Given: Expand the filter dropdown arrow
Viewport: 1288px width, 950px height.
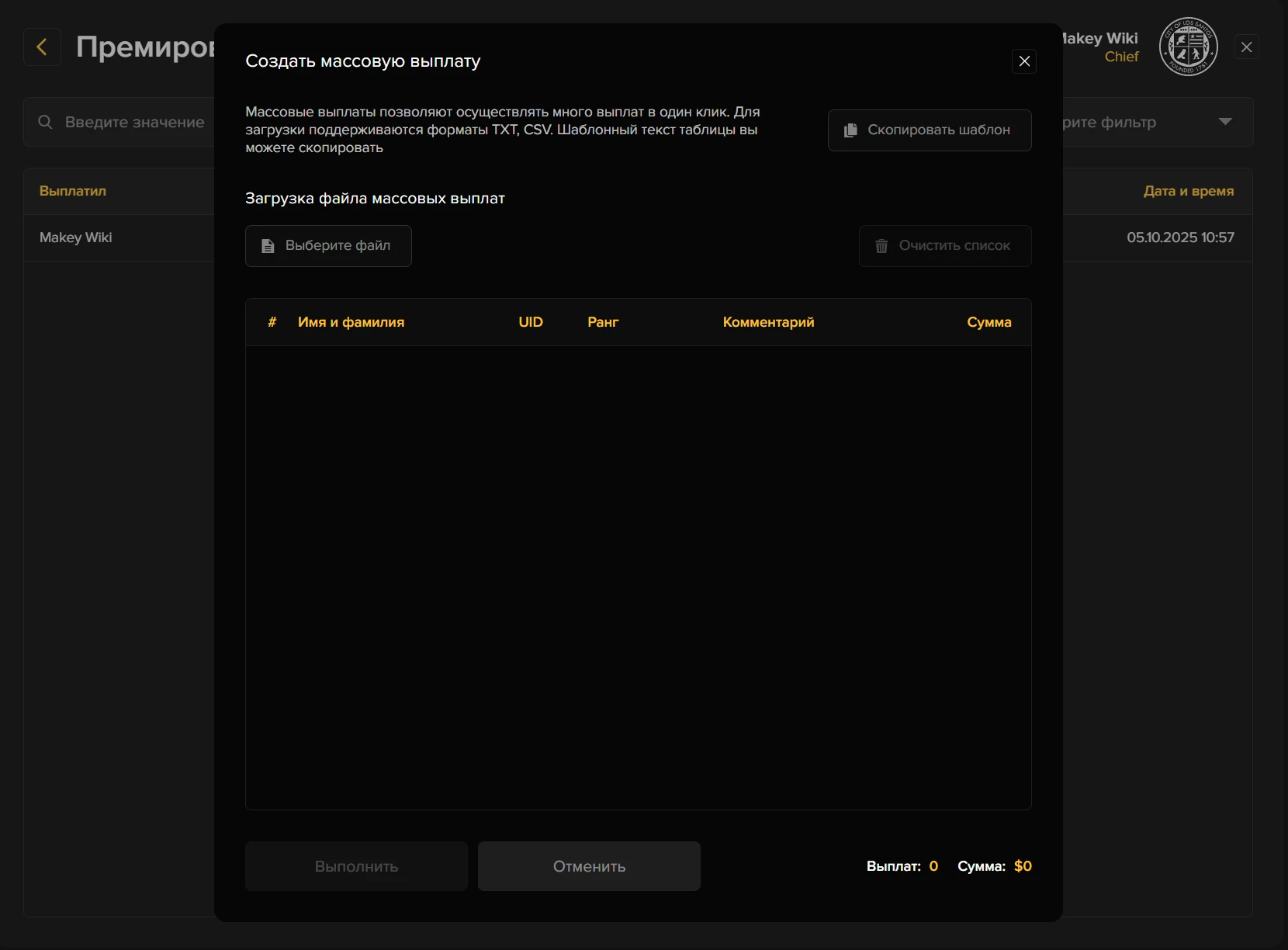Looking at the screenshot, I should pos(1225,122).
